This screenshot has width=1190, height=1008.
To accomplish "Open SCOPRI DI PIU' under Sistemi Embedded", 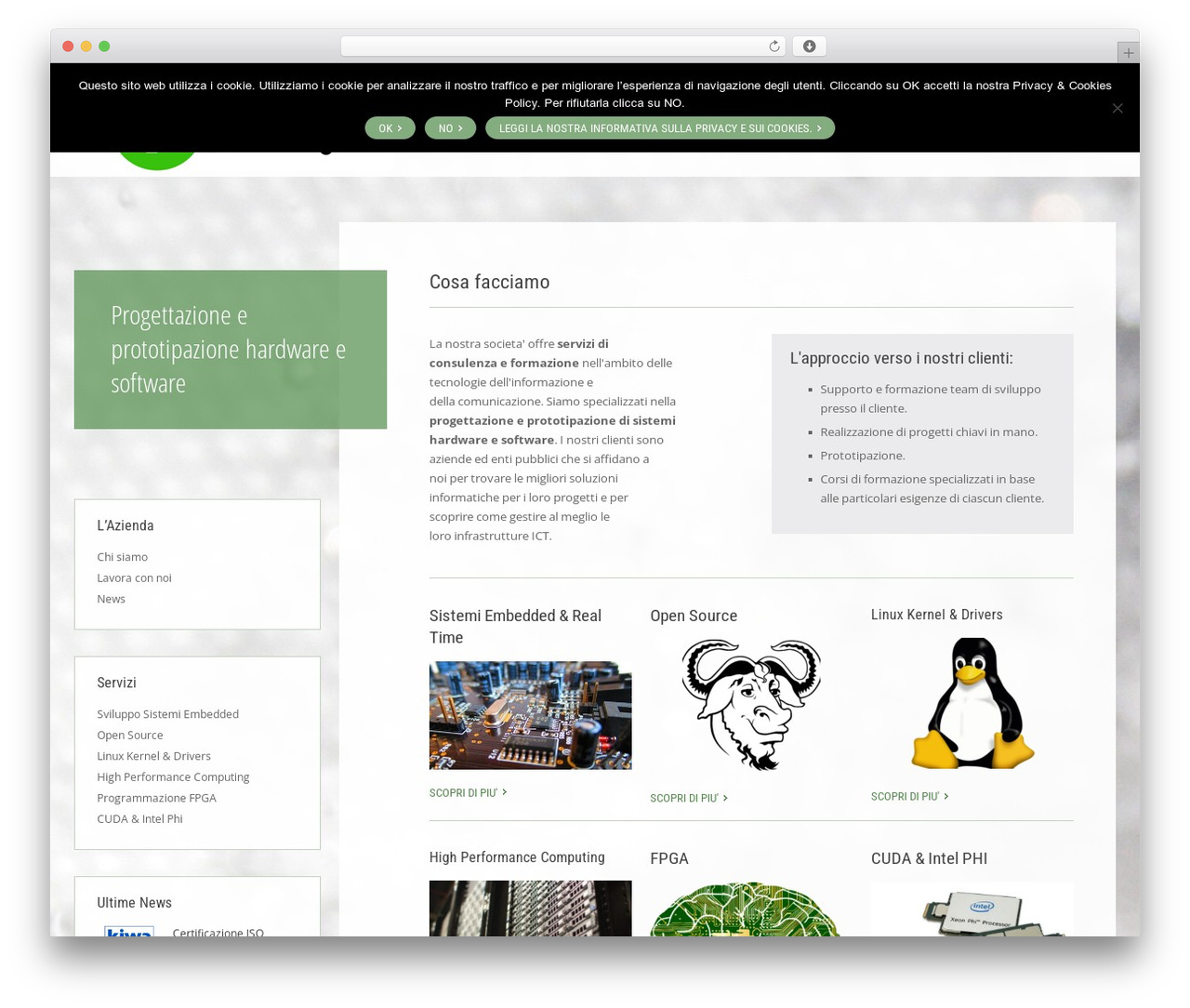I will [468, 793].
